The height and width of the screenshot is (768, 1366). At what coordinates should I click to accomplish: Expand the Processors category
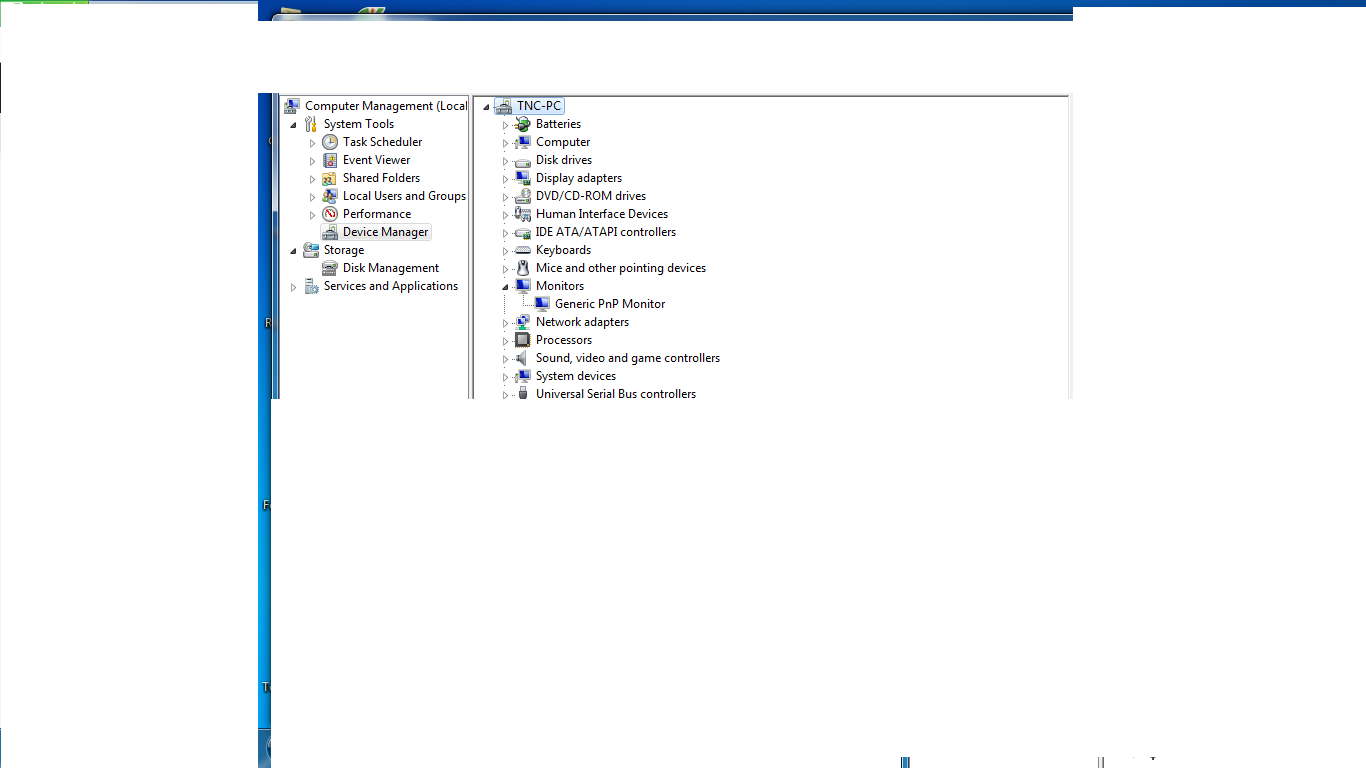pyautogui.click(x=505, y=341)
